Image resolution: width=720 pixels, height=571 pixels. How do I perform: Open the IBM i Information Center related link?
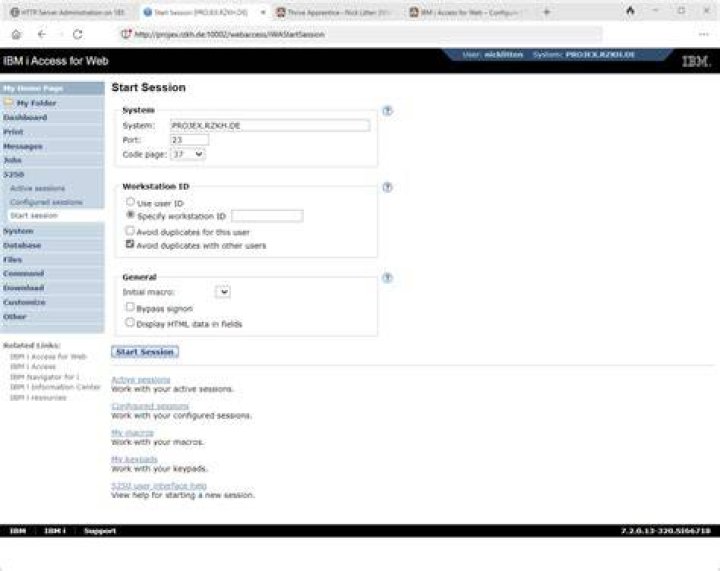55,387
